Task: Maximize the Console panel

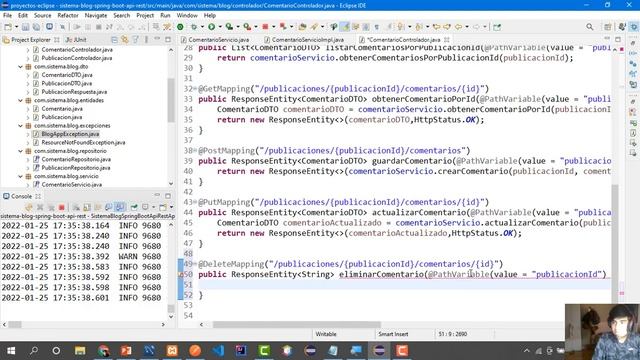Action: [x=168, y=196]
